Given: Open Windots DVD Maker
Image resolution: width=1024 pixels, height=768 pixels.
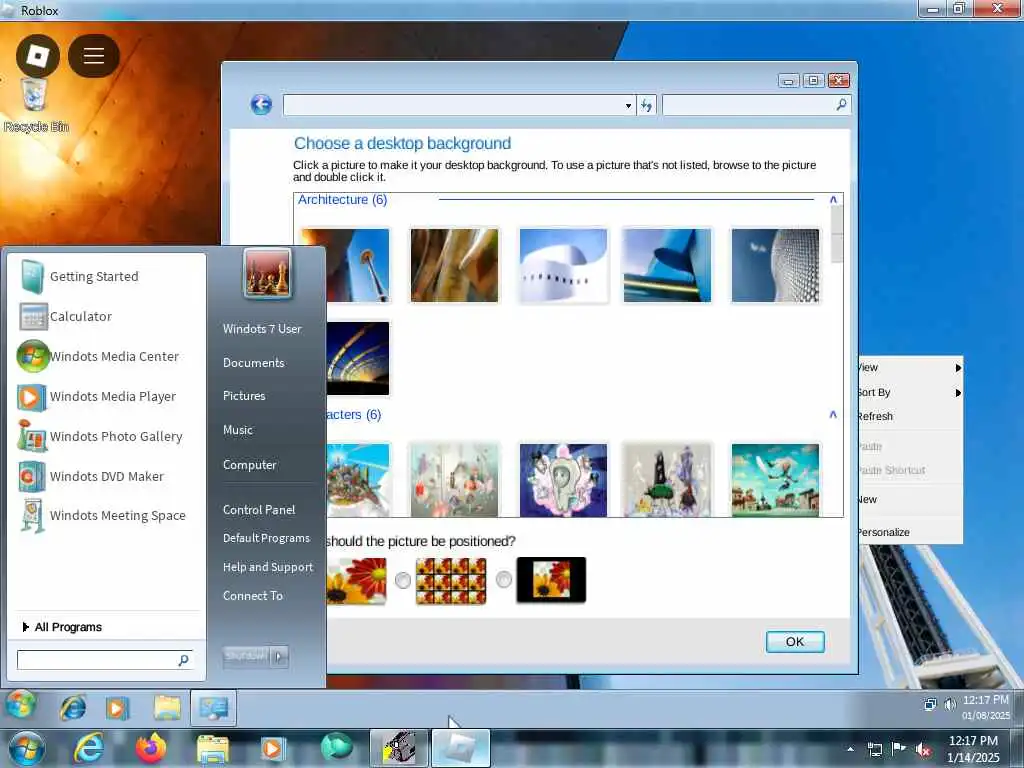Looking at the screenshot, I should point(91,476).
